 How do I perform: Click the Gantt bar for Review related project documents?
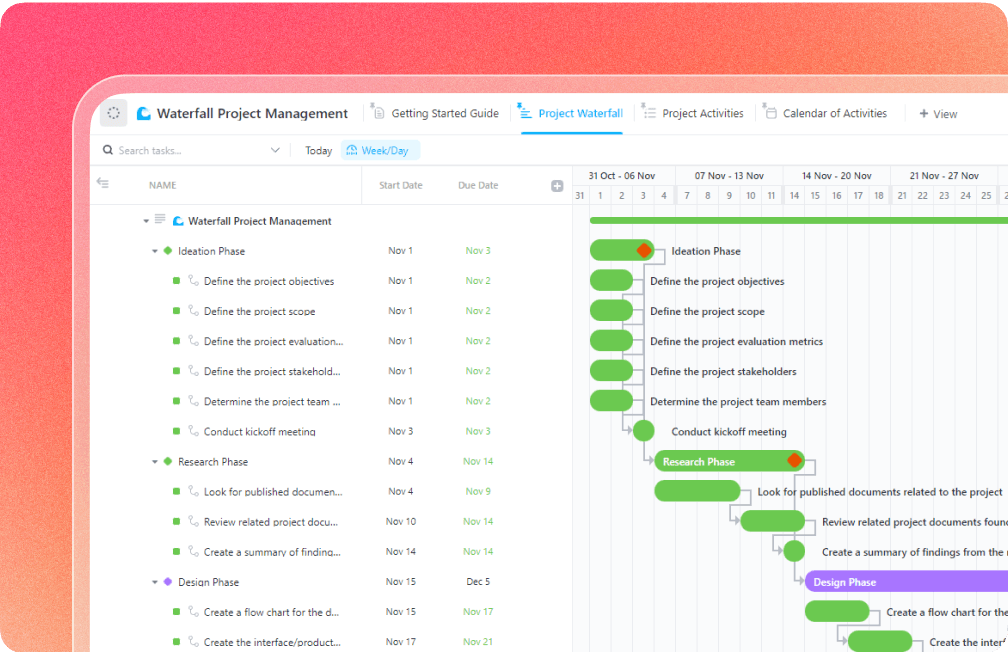(772, 521)
